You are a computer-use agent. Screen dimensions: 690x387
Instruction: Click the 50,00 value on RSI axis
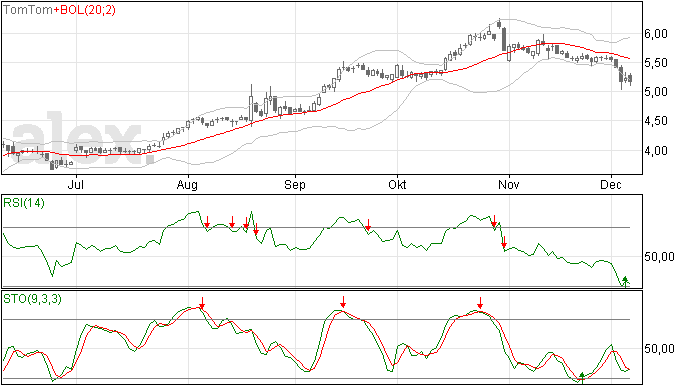(659, 257)
